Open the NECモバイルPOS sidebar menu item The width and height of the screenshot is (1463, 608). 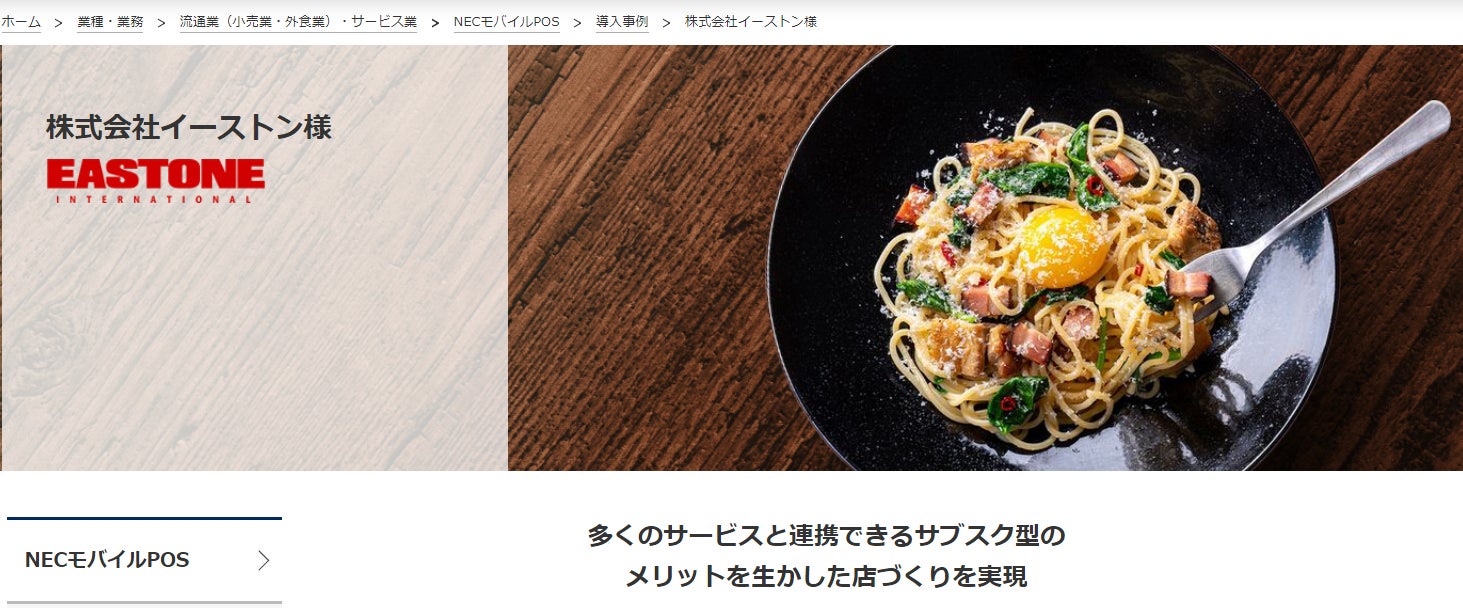pyautogui.click(x=144, y=560)
